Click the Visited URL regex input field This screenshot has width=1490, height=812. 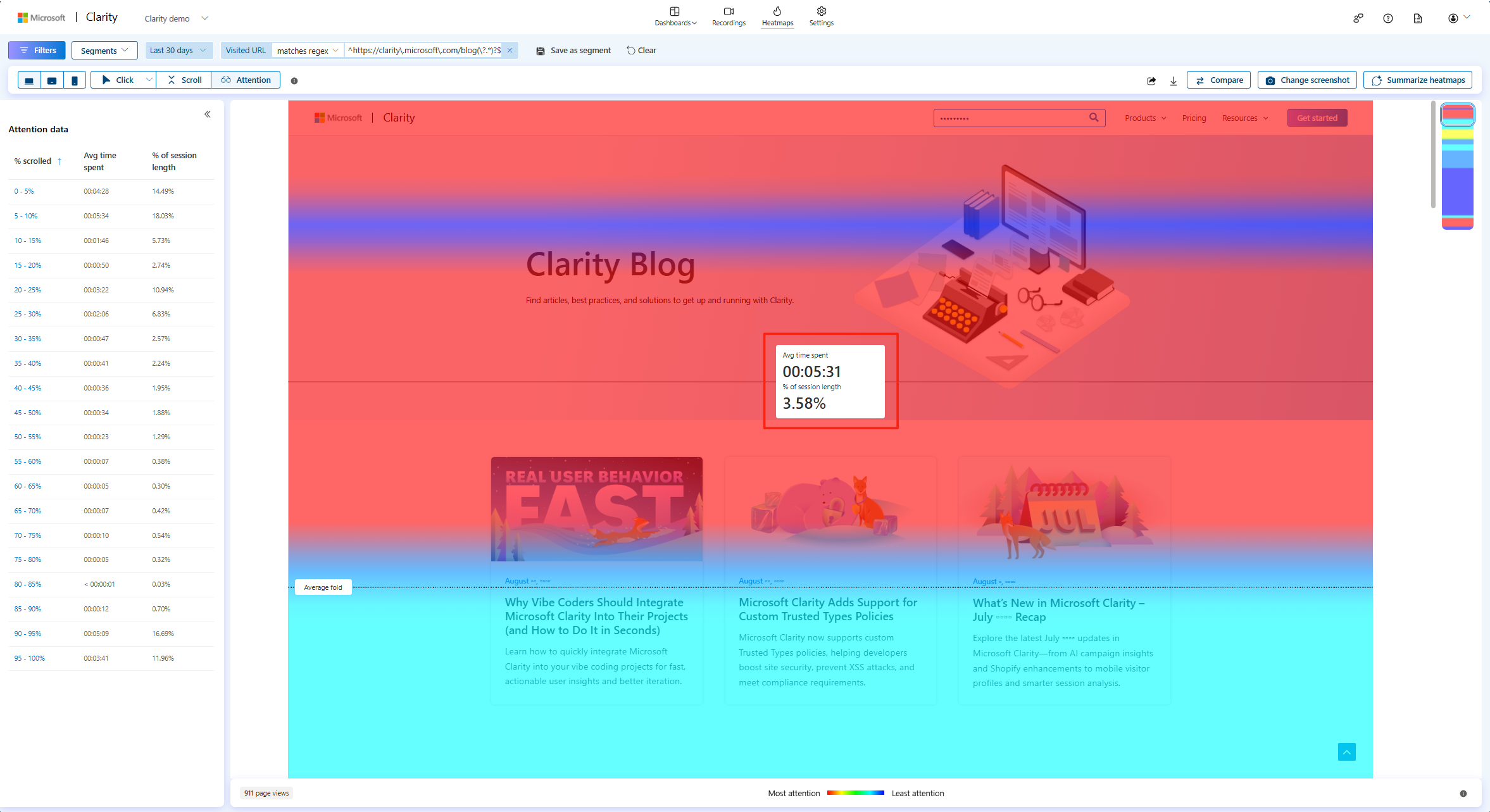click(424, 51)
